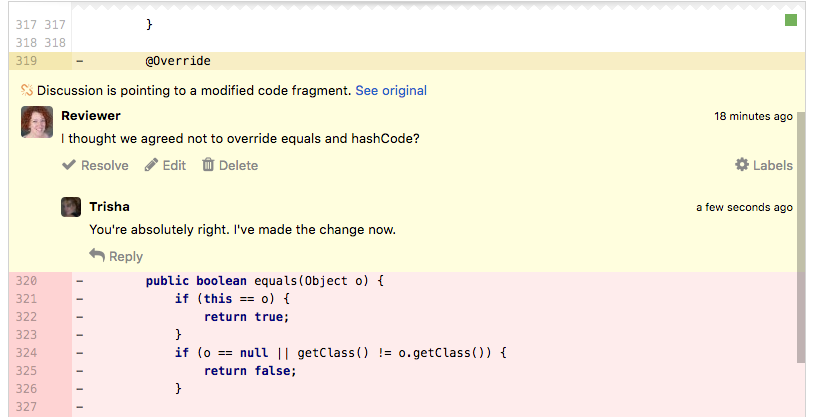The image size is (815, 417).
Task: Delete the comment using the trash icon
Action: pos(230,165)
